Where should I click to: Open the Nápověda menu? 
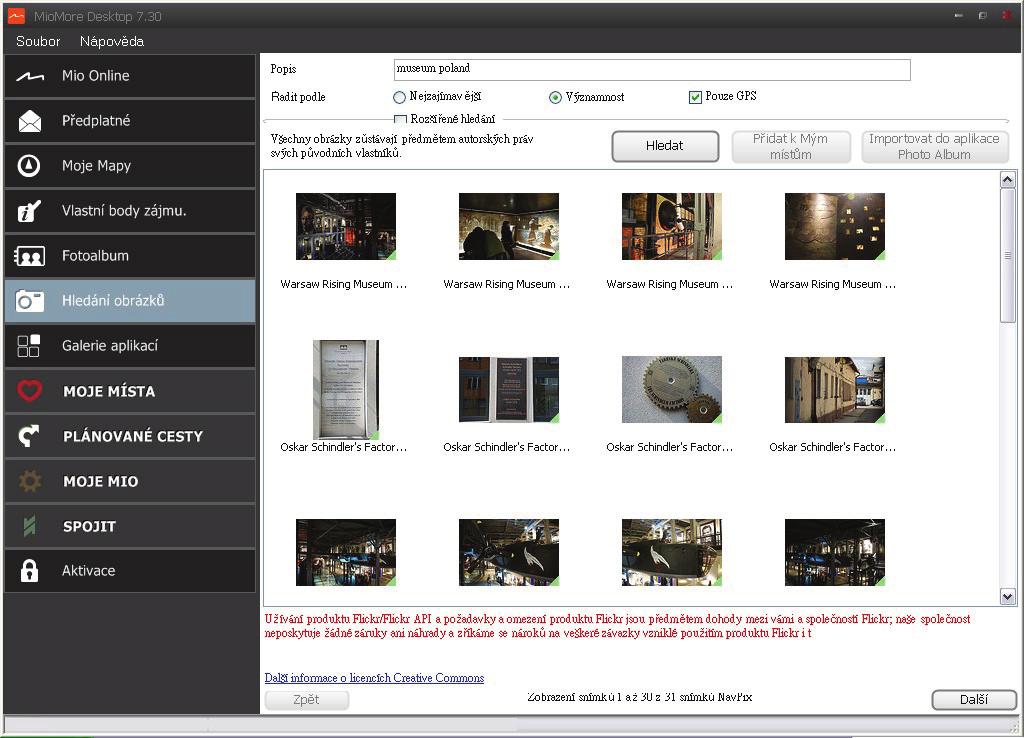point(112,41)
